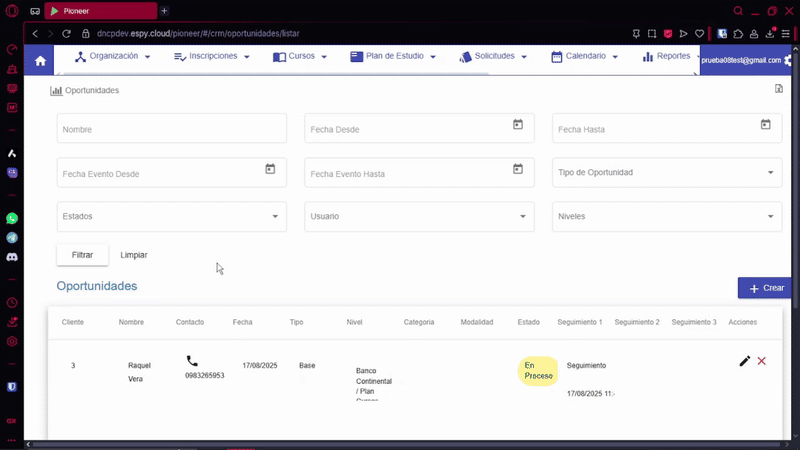Click the phone icon in Contacto column
This screenshot has width=800, height=450.
pyautogui.click(x=192, y=361)
